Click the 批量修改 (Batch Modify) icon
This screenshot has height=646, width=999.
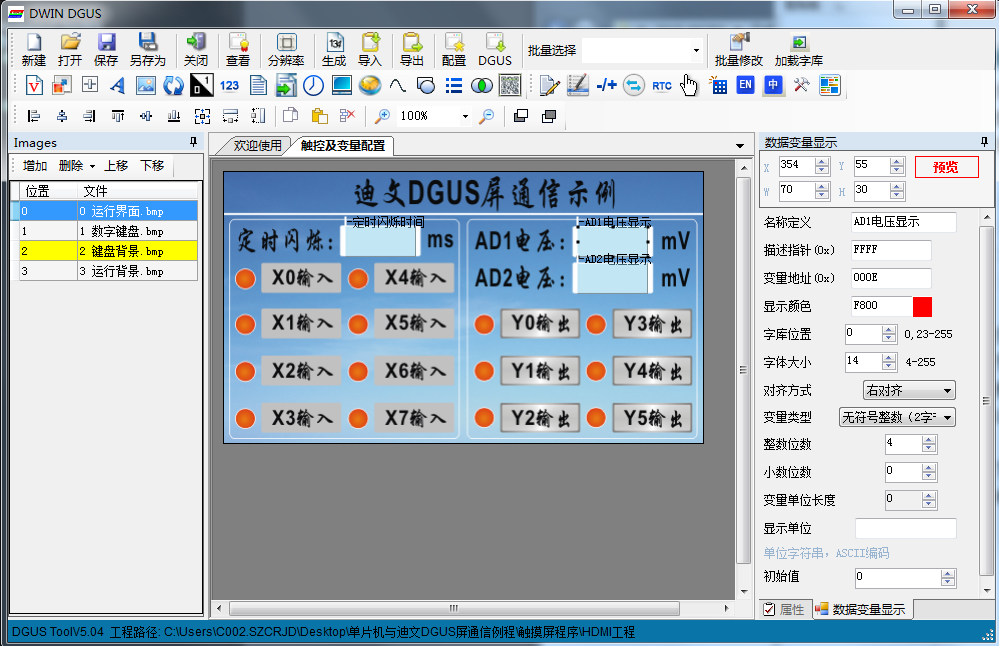tap(739, 49)
